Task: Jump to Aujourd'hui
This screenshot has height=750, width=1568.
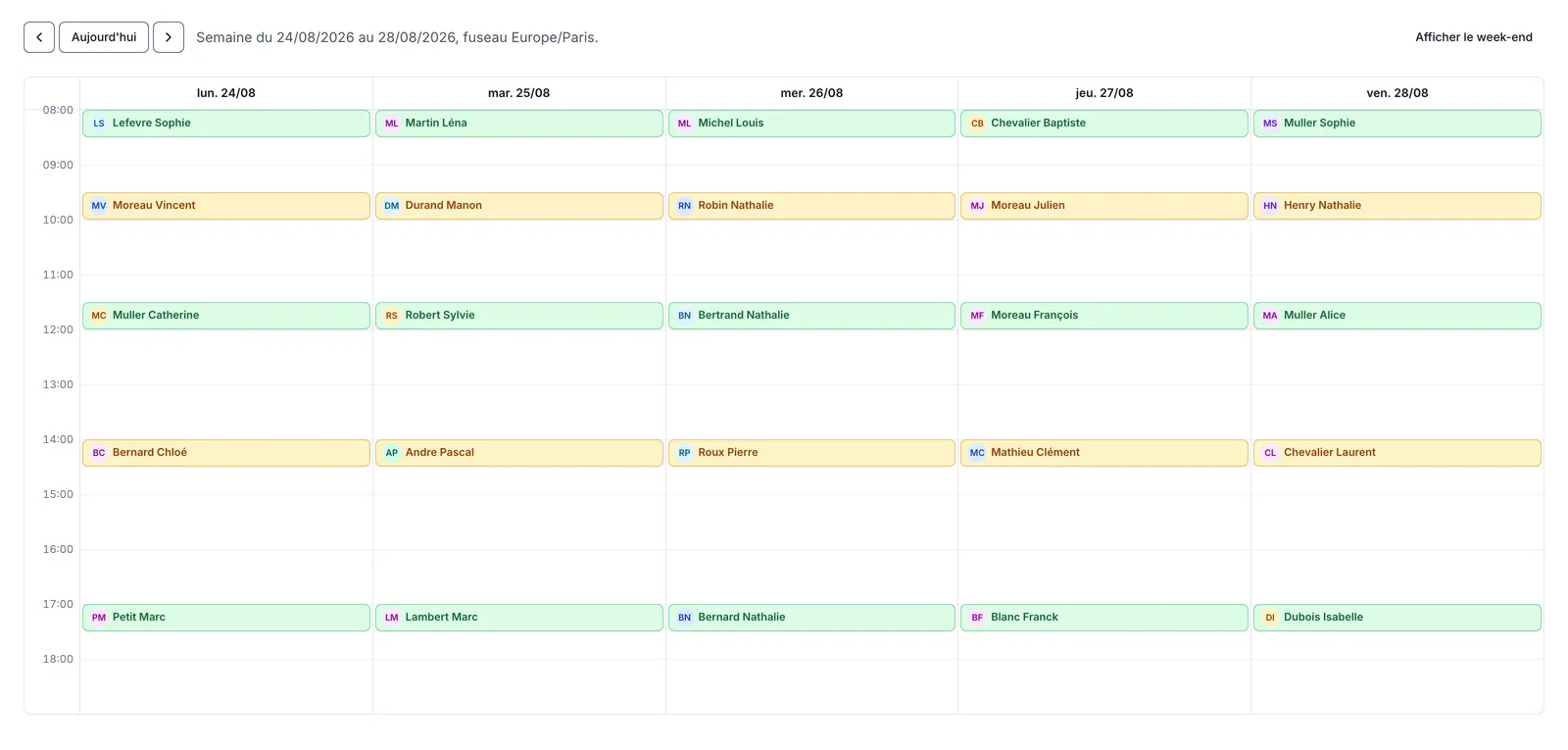Action: click(x=104, y=37)
